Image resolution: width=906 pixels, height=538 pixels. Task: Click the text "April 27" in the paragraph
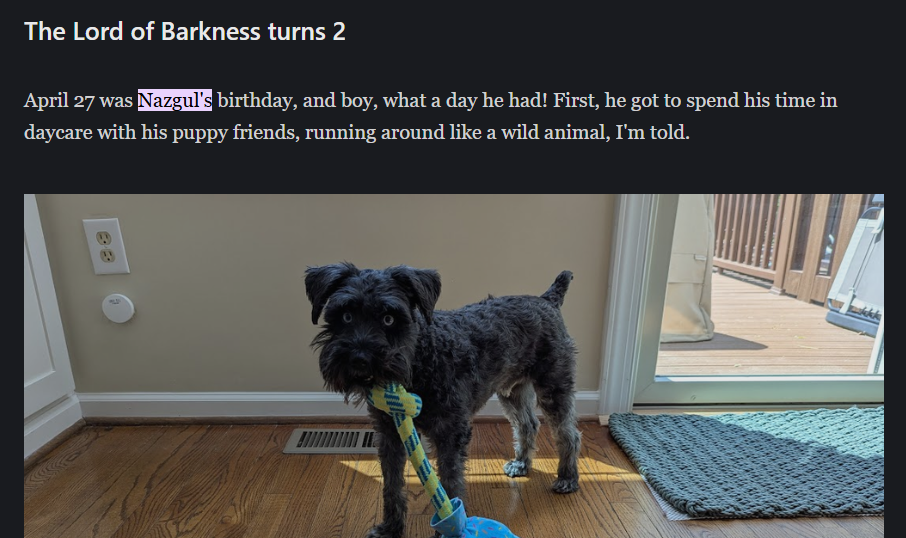[59, 101]
